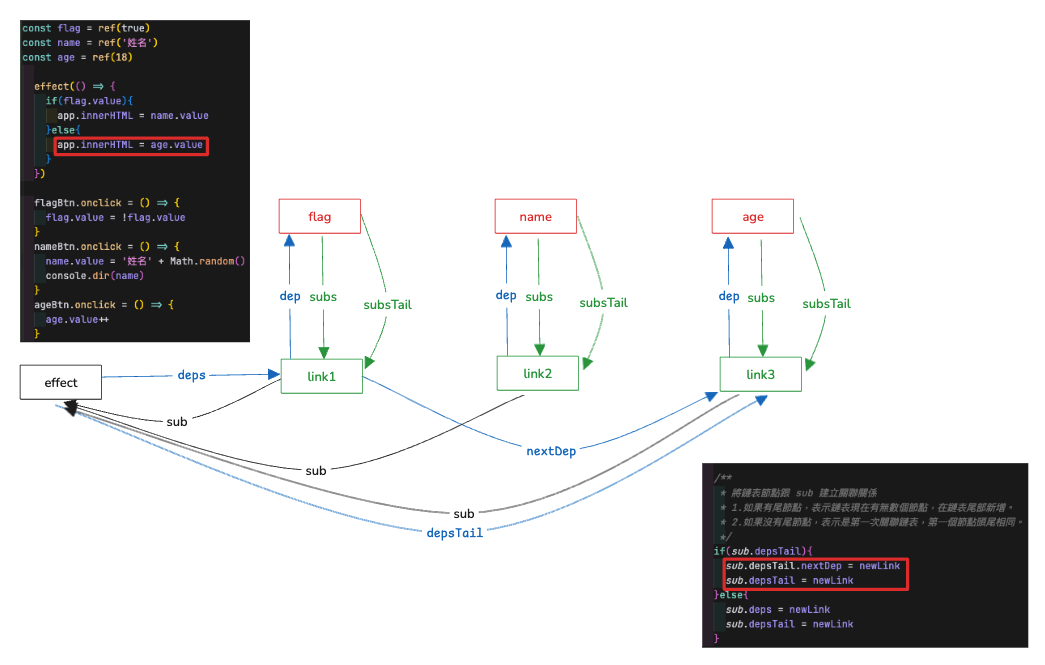Click the green link2 node

(537, 373)
